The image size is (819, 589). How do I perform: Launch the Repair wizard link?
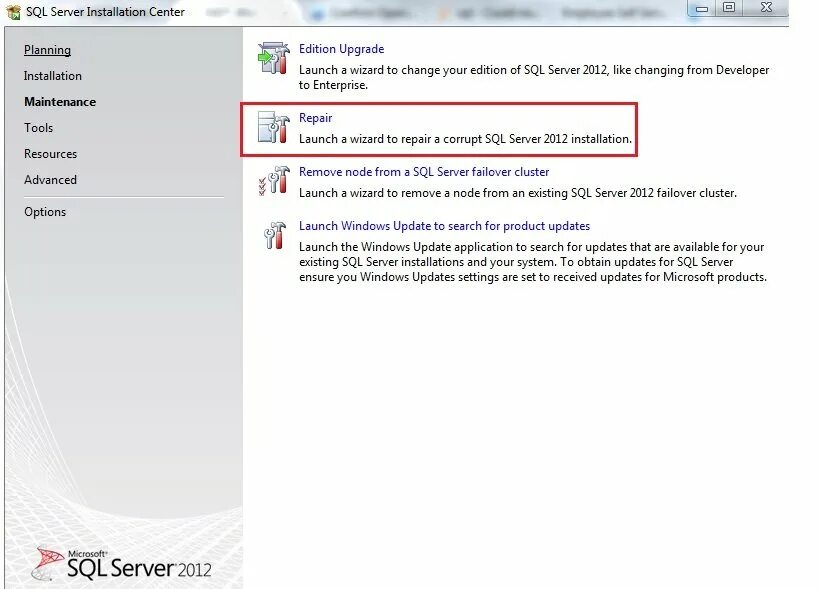[x=315, y=118]
